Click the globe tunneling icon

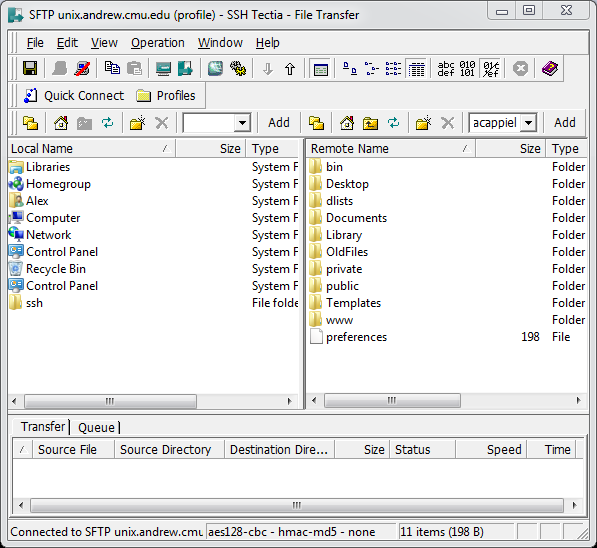coord(215,69)
